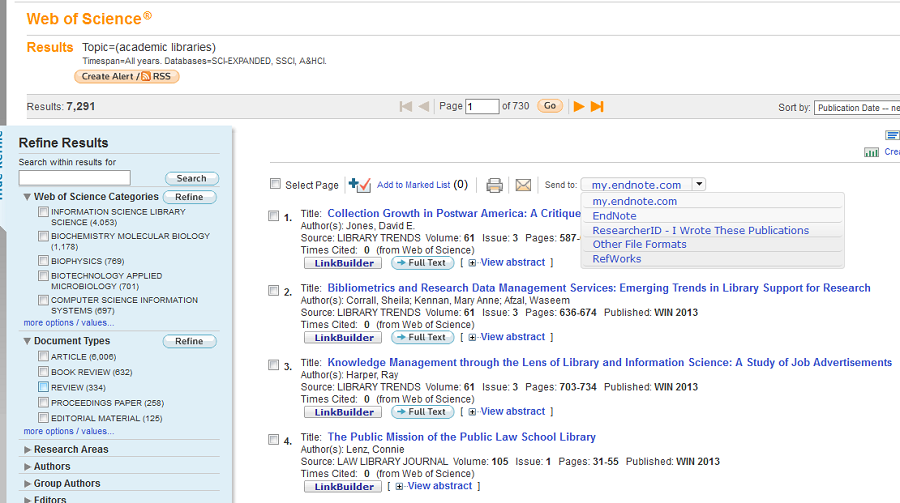Go to the first results page arrow
Image resolution: width=900 pixels, height=503 pixels.
pyautogui.click(x=406, y=107)
